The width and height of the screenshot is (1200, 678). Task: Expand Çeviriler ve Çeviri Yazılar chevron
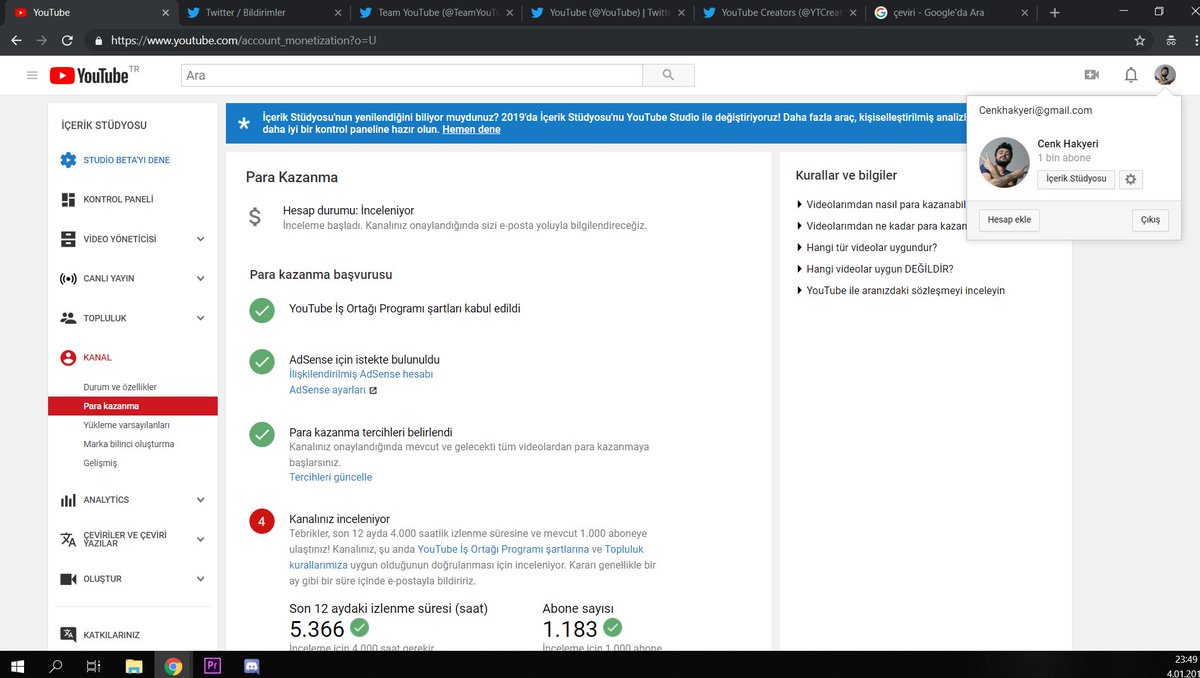pos(201,539)
